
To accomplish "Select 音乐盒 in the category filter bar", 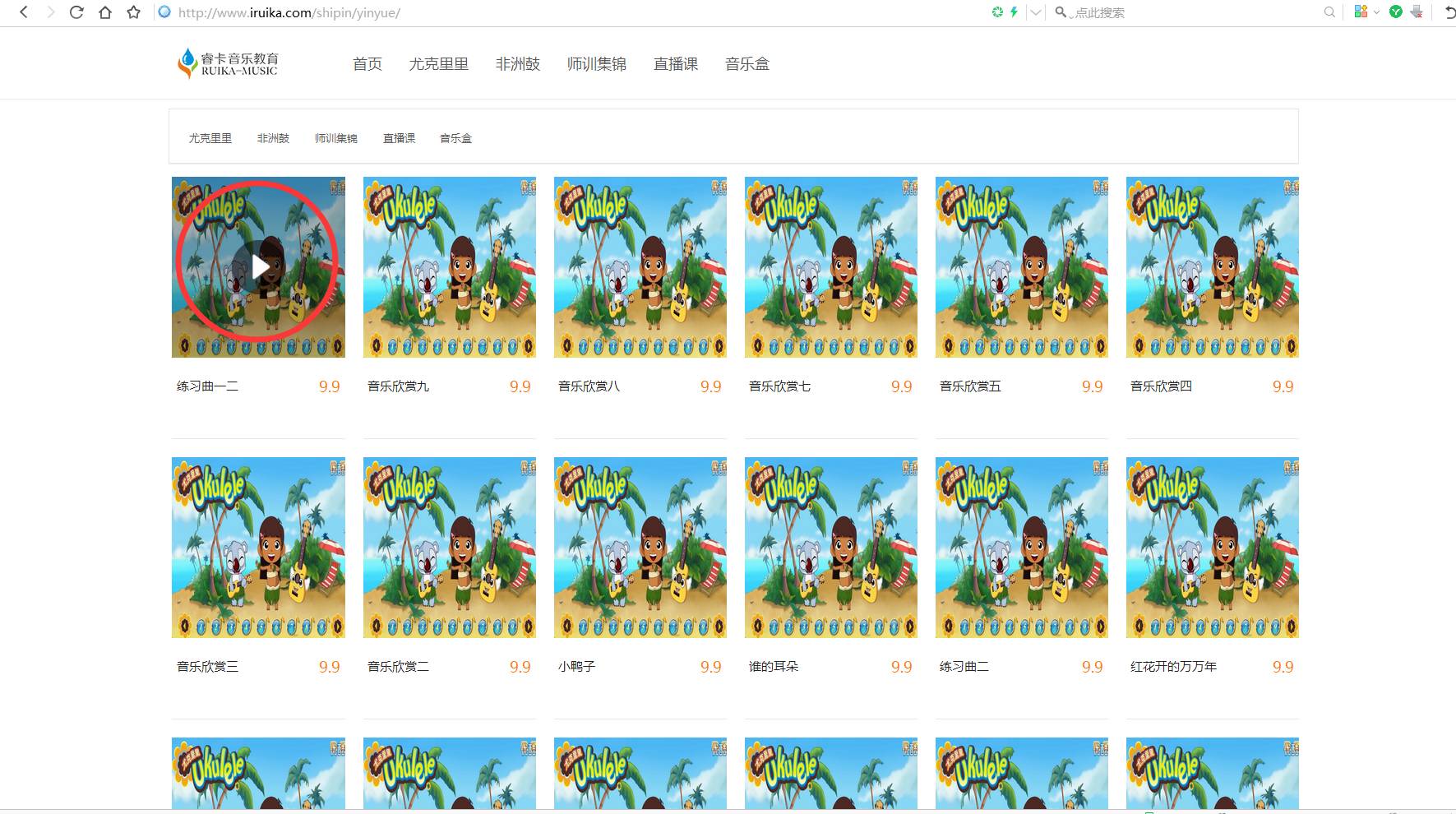I will point(455,138).
